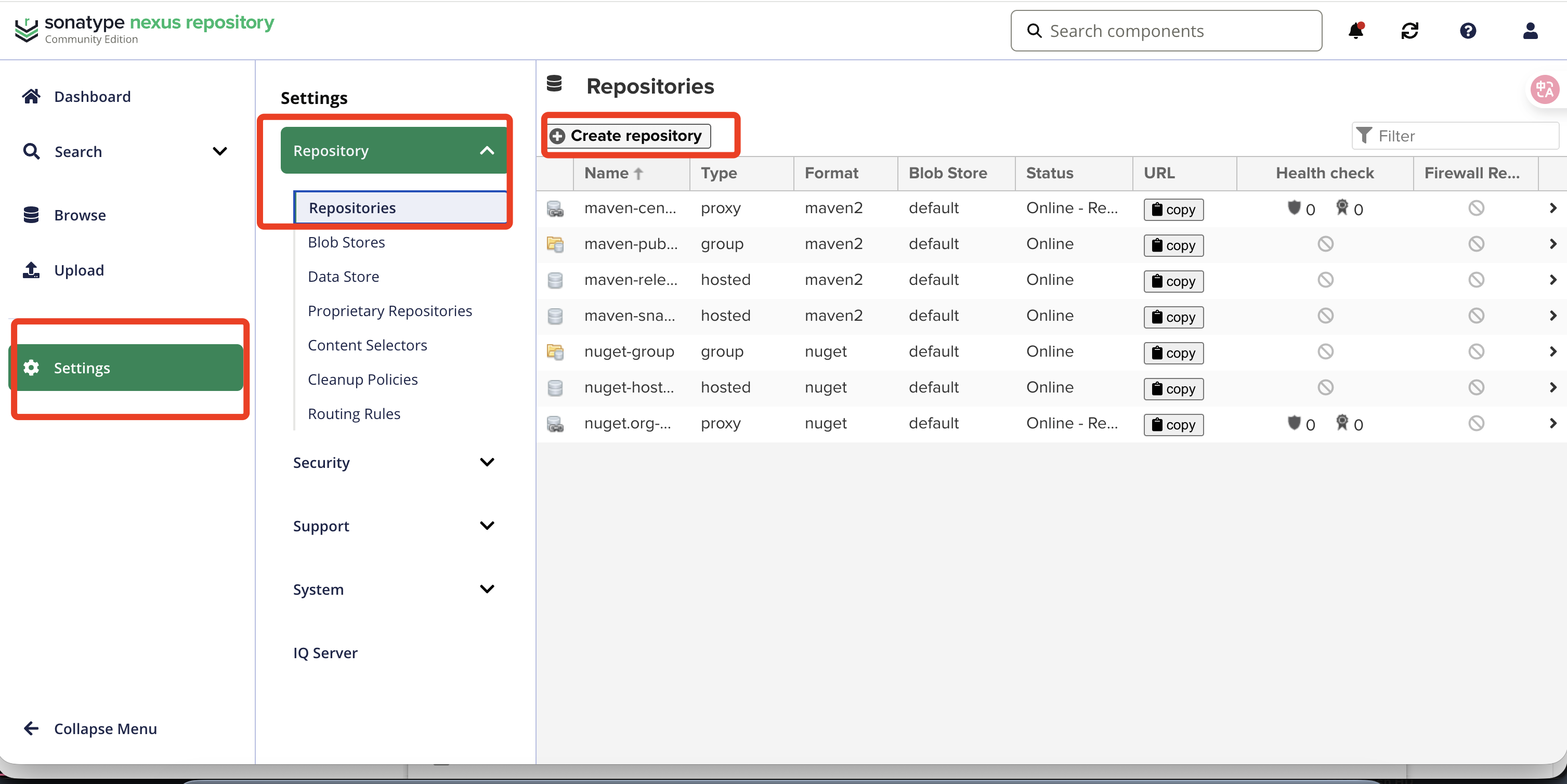Click the refresh icon in header

click(1409, 30)
